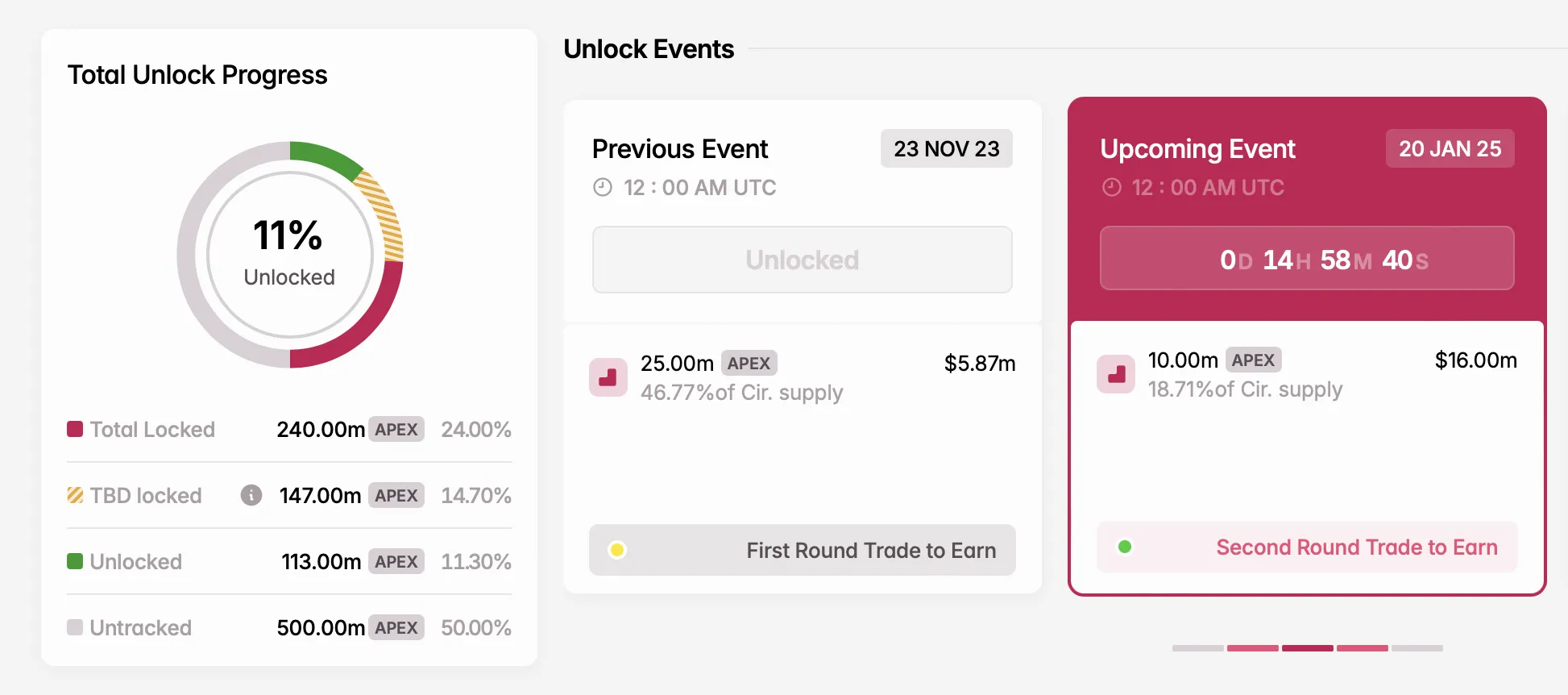Click the 20 JAN 25 date badge
This screenshot has width=1568, height=695.
[1450, 148]
